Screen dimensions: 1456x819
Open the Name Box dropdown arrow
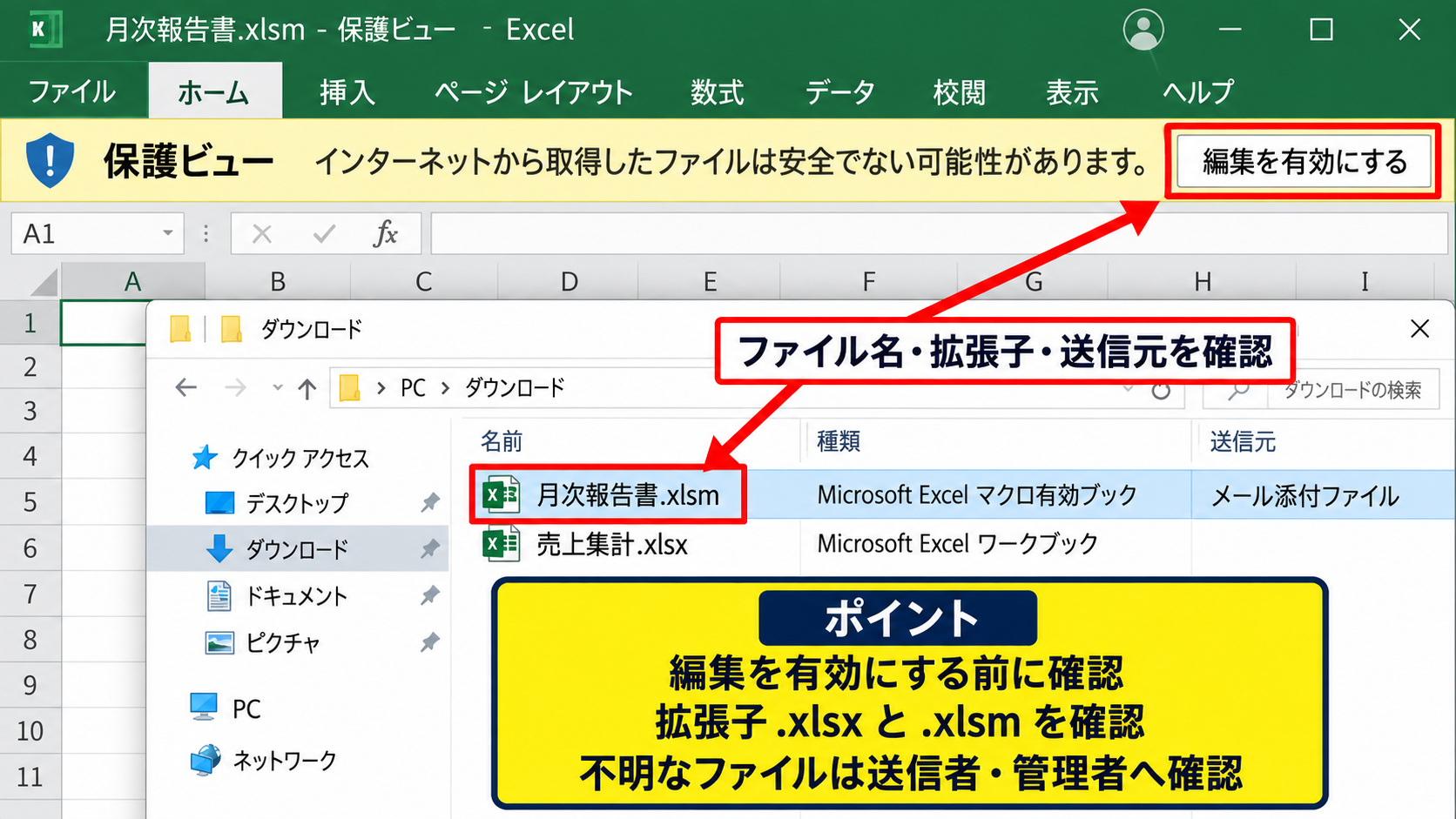pos(167,233)
